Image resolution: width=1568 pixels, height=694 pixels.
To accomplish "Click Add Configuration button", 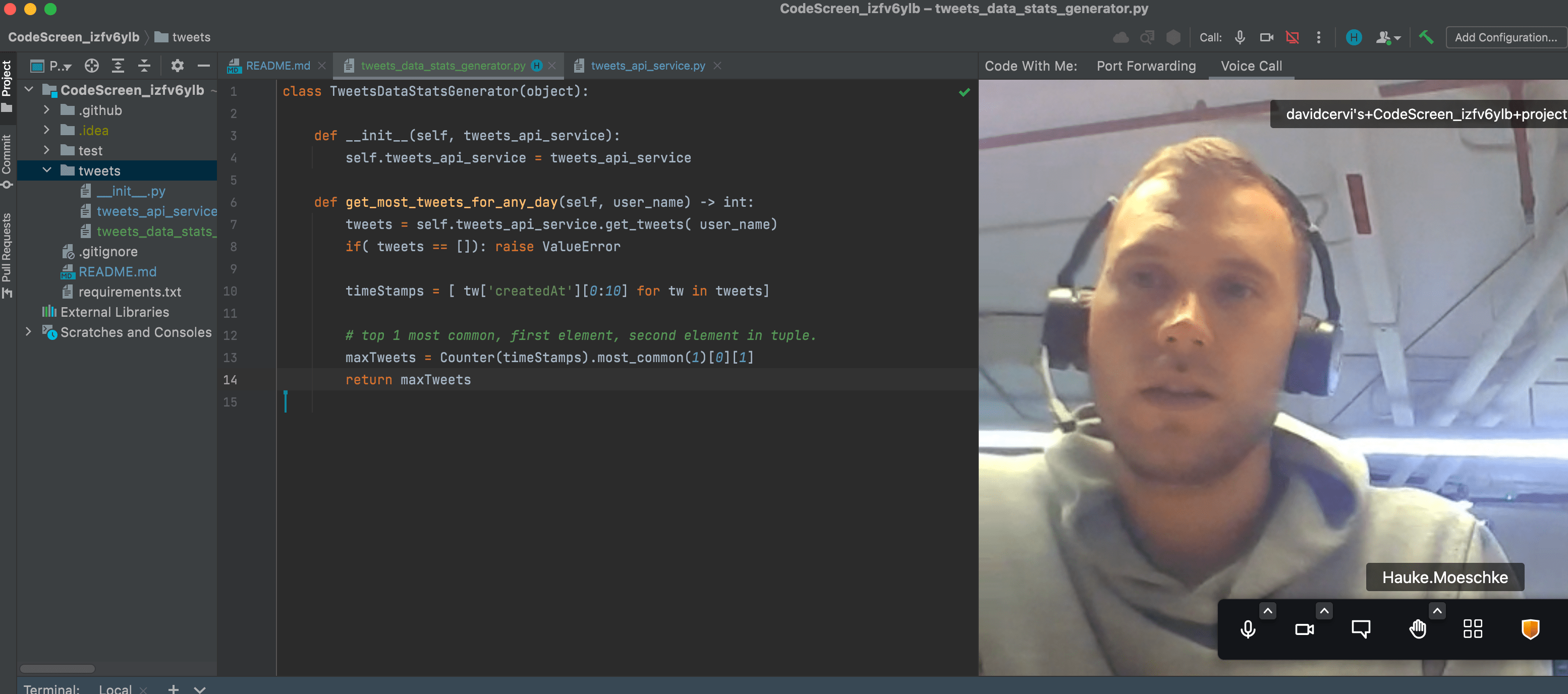I will (1505, 37).
